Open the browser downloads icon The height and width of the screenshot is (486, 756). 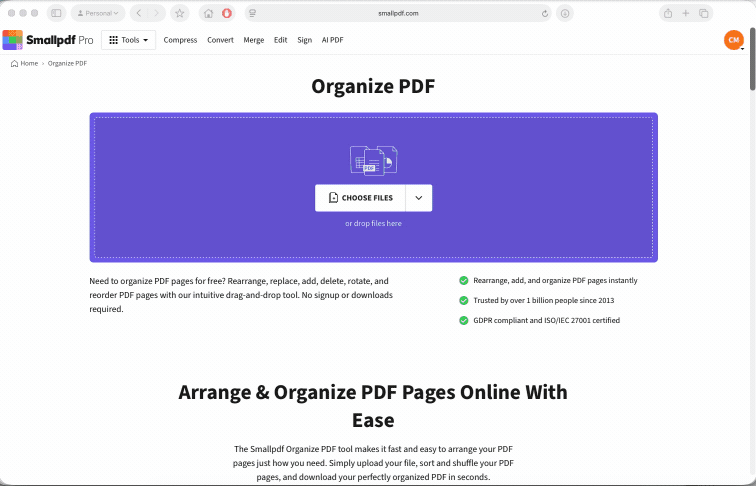[565, 14]
